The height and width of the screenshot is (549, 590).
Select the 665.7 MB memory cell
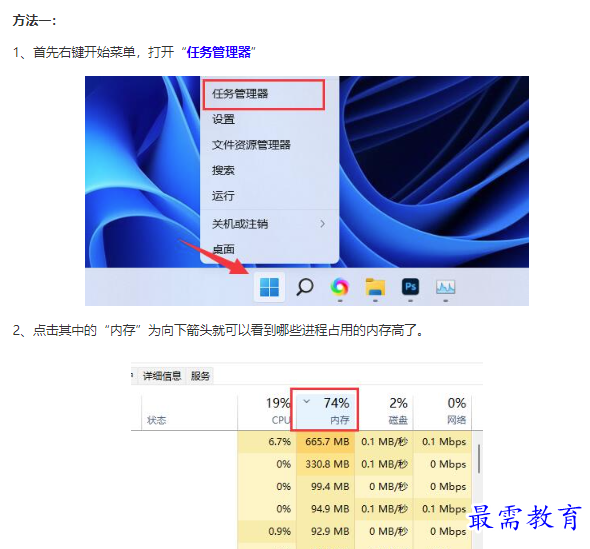(325, 441)
